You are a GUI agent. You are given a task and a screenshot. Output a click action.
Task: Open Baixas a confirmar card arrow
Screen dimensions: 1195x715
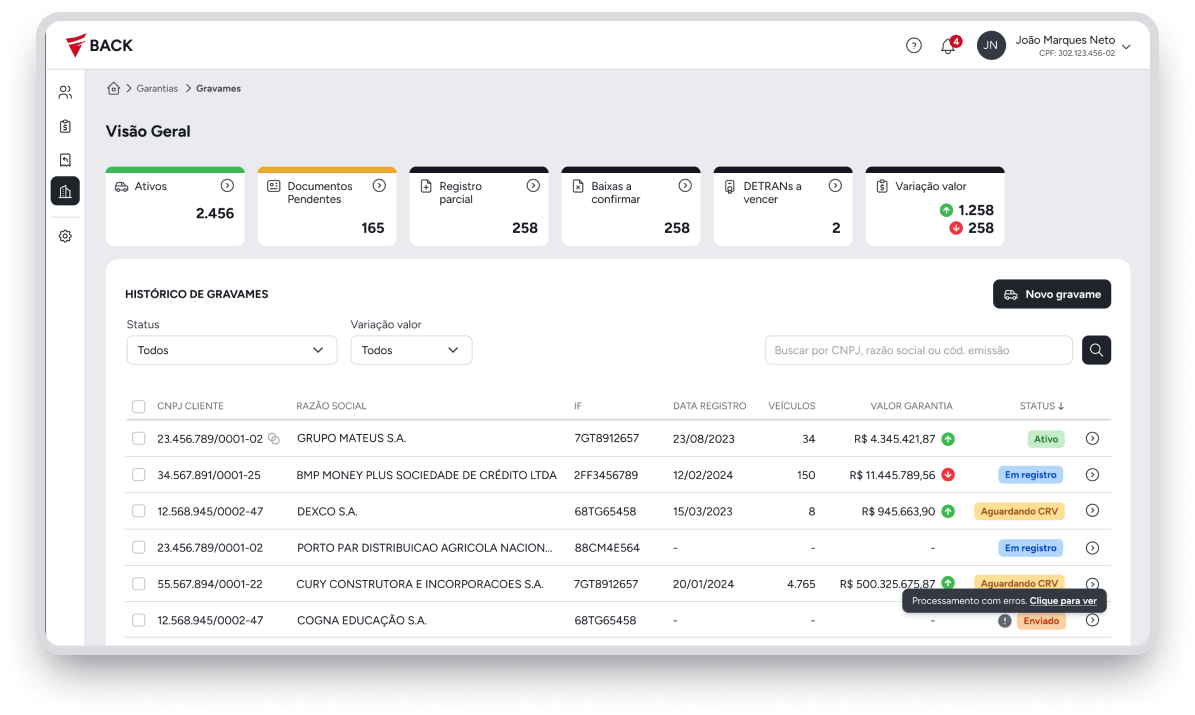[x=685, y=185]
